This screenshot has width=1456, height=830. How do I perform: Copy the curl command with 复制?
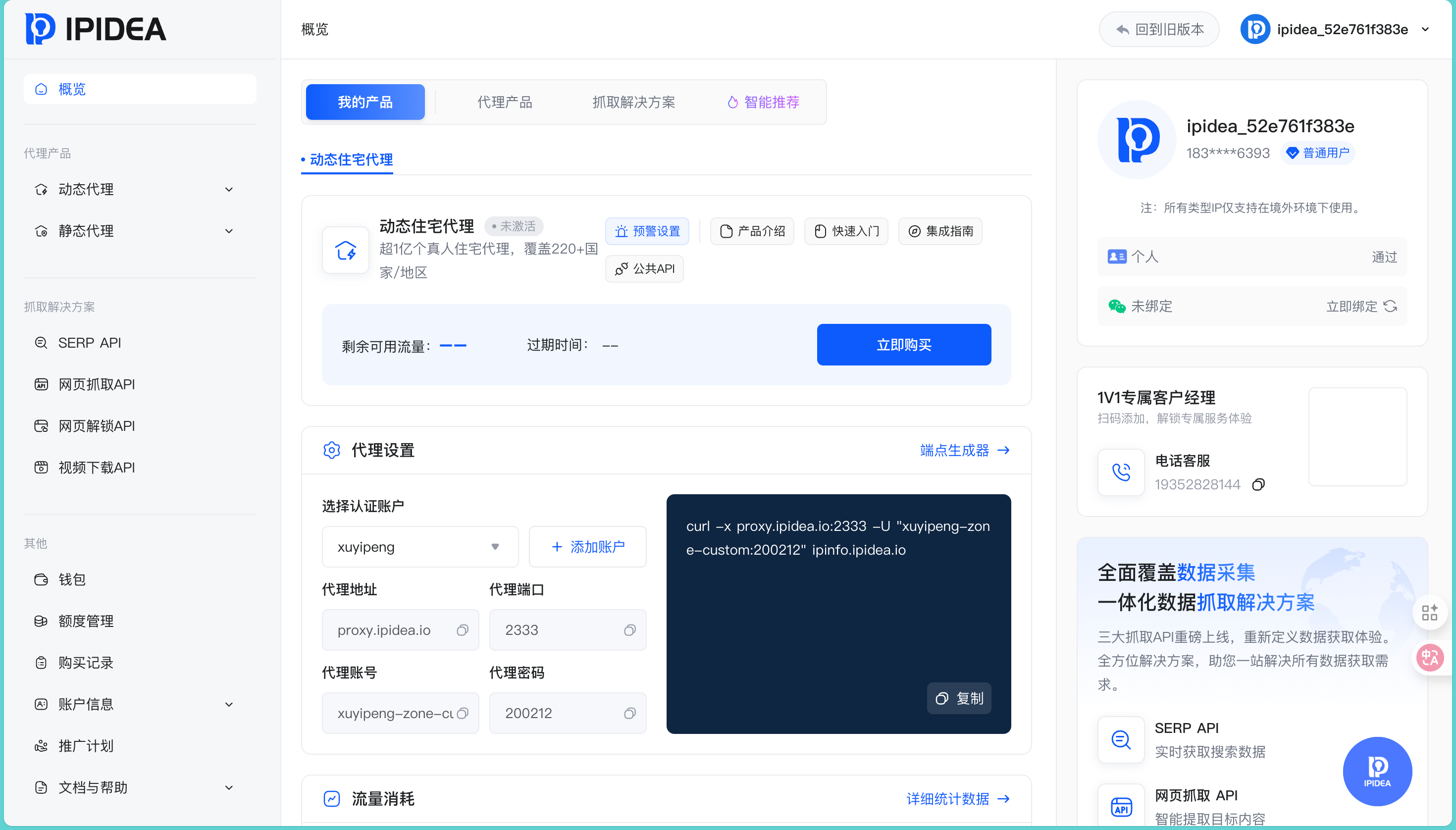[x=959, y=698]
